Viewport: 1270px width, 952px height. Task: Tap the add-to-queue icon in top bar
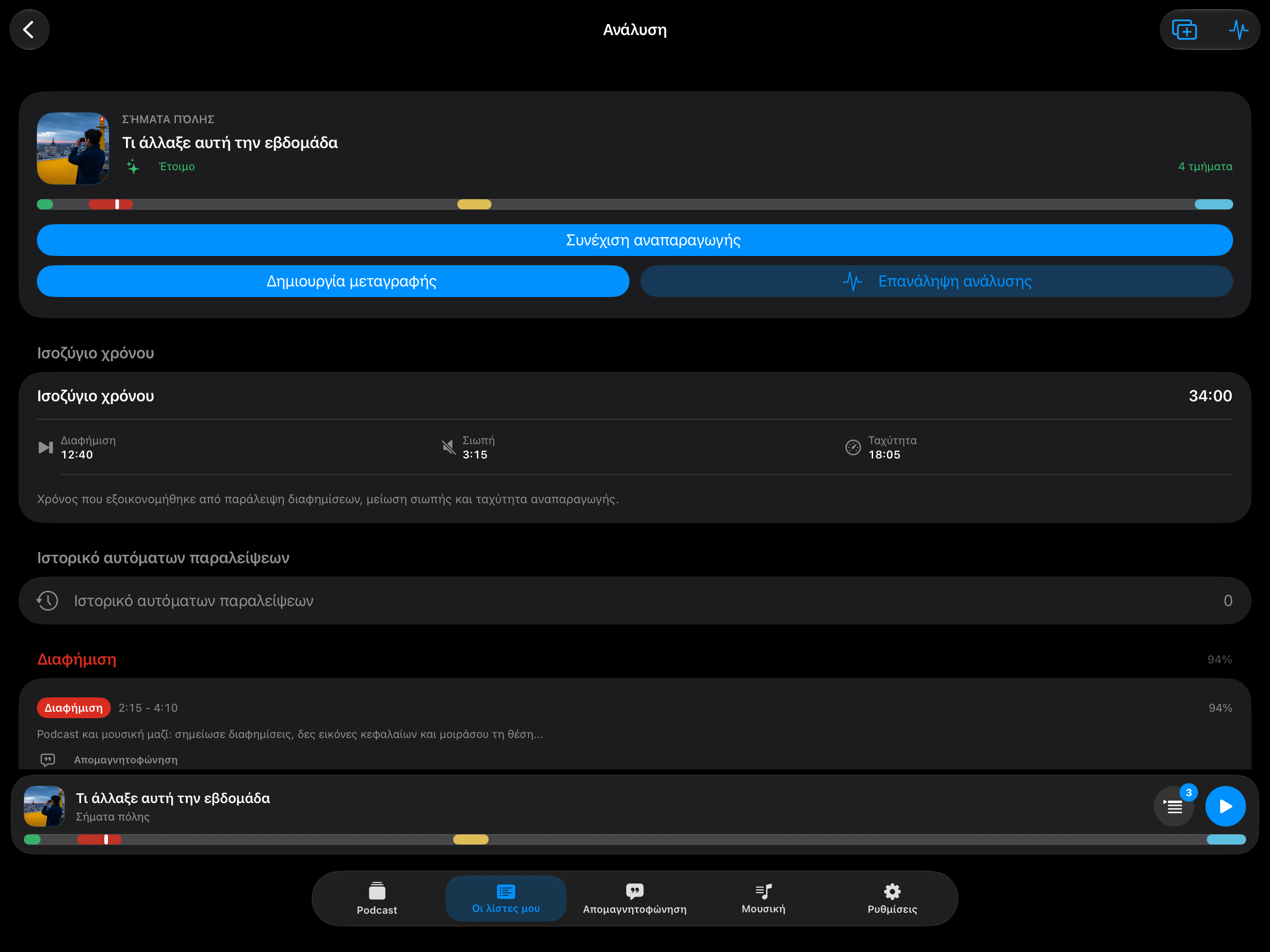pos(1185,30)
